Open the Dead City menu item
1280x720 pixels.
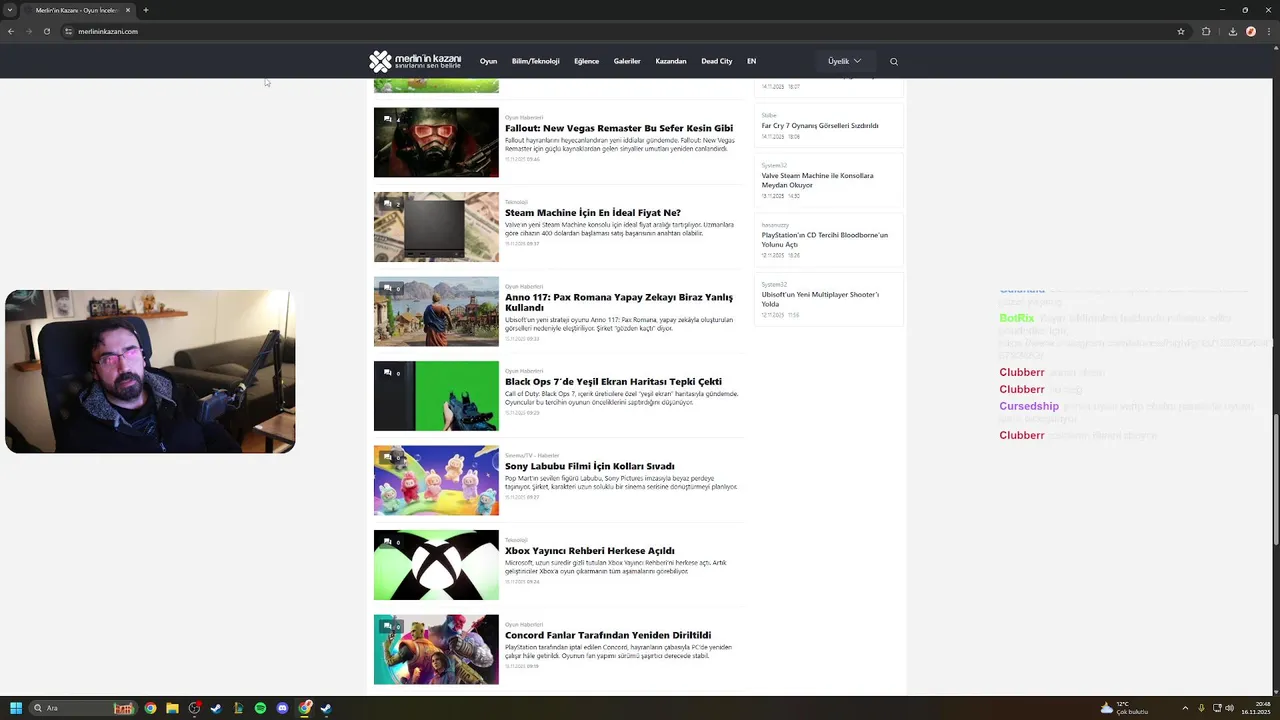coord(717,61)
